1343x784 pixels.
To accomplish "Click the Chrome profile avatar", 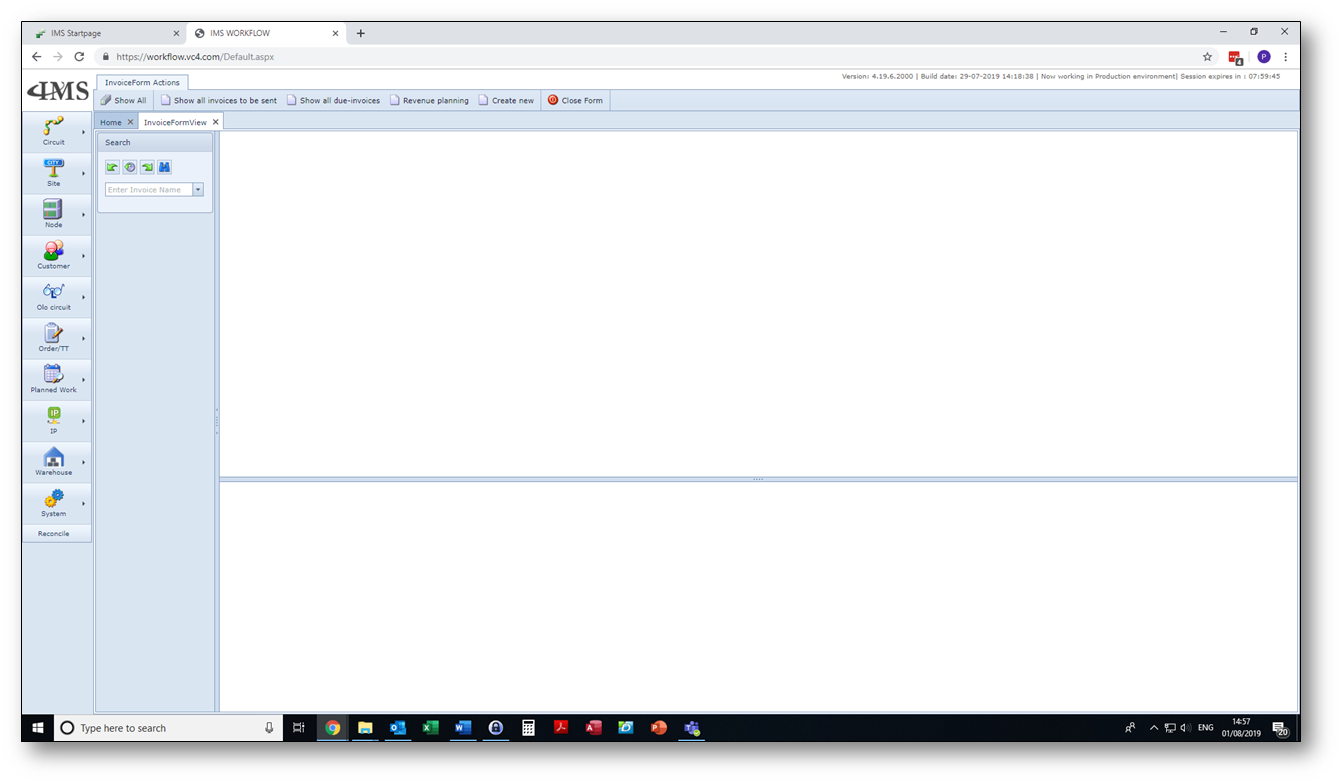I will 1264,57.
